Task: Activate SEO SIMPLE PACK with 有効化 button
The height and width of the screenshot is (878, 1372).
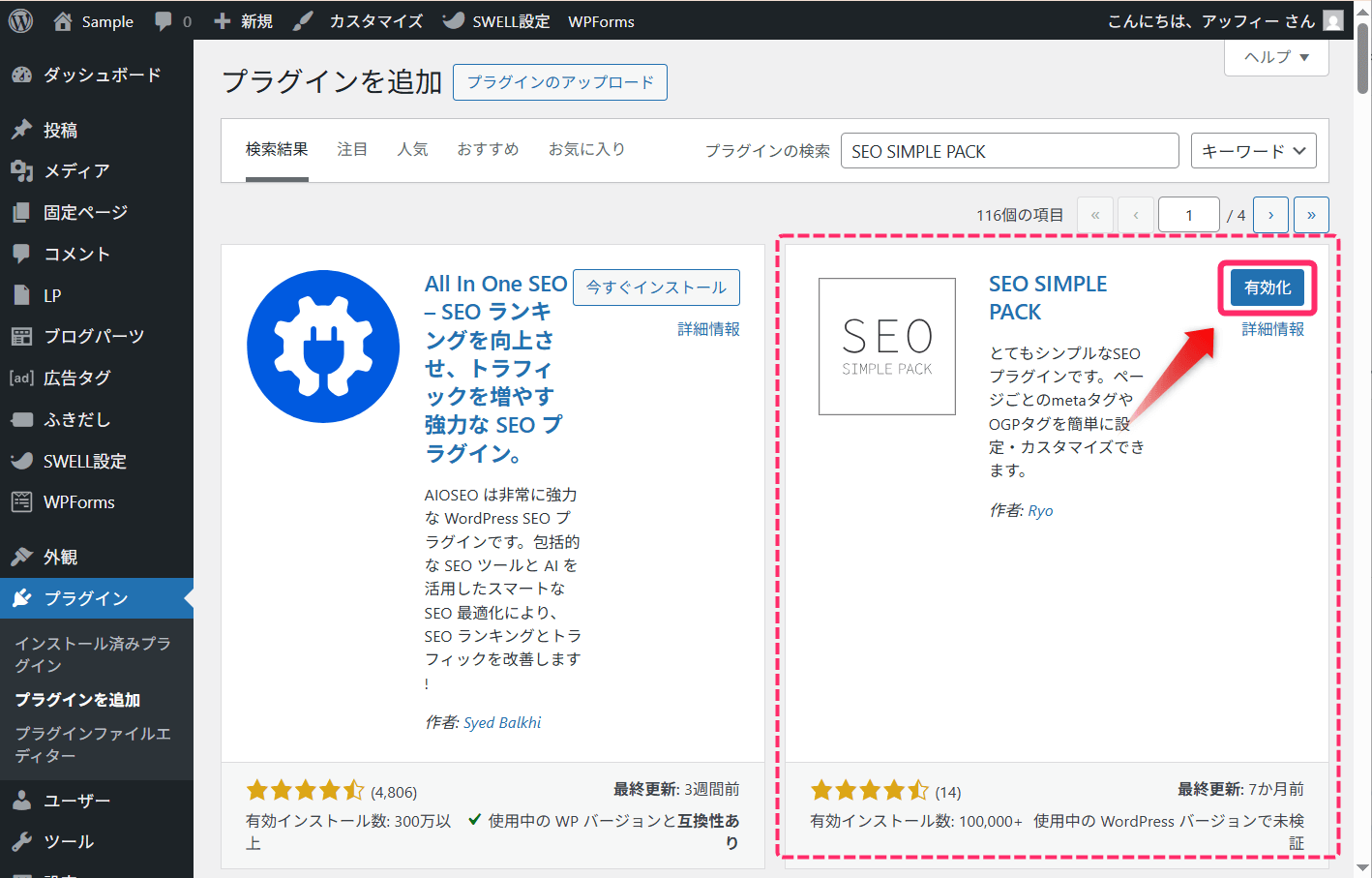Action: point(1267,288)
